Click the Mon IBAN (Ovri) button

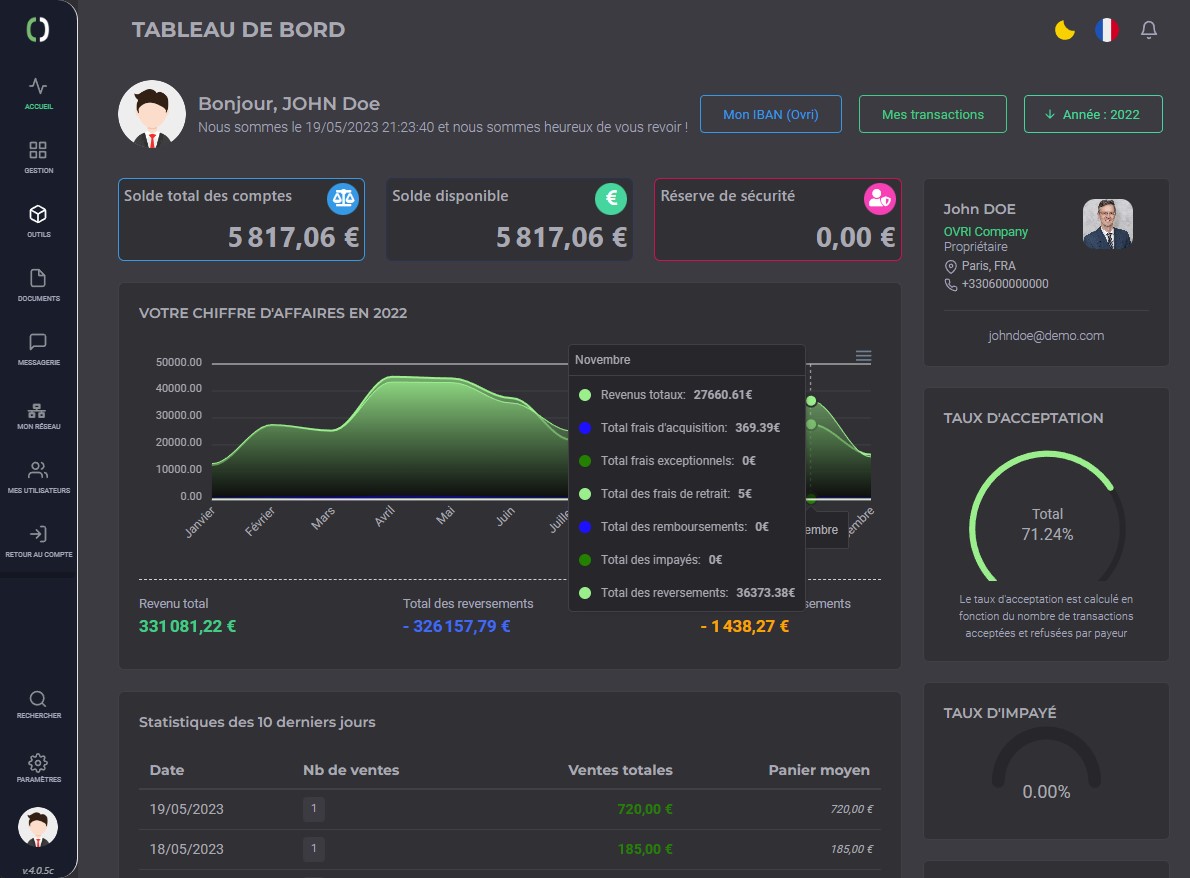(770, 114)
